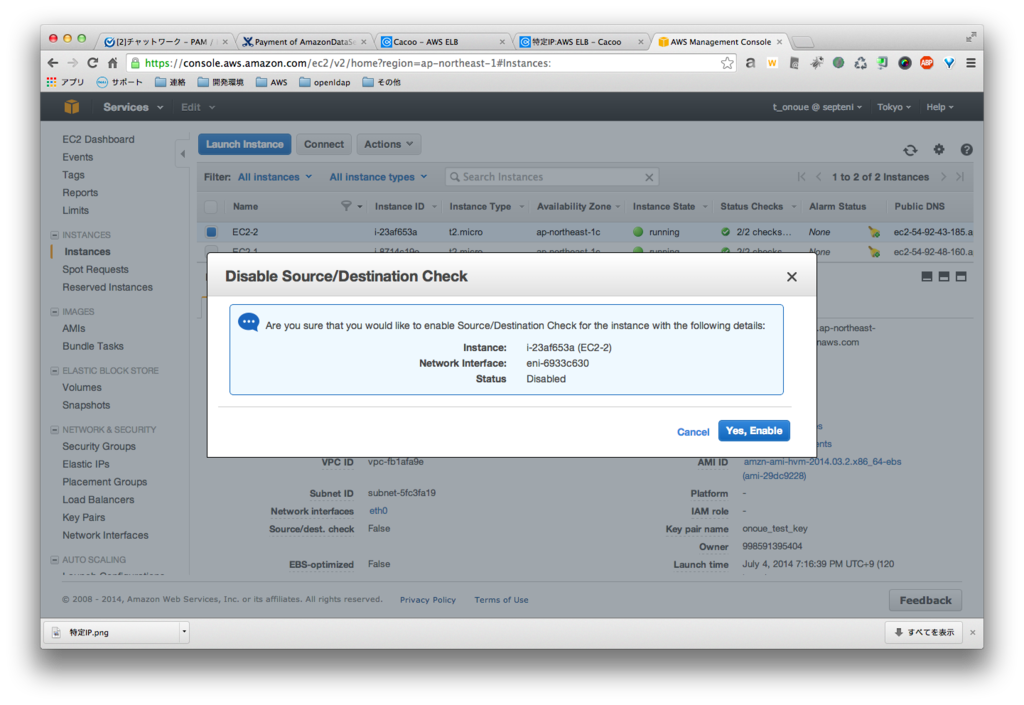The image size is (1024, 705).
Task: Collapse the ELASTIC BLOCK STORE section
Action: coord(55,371)
